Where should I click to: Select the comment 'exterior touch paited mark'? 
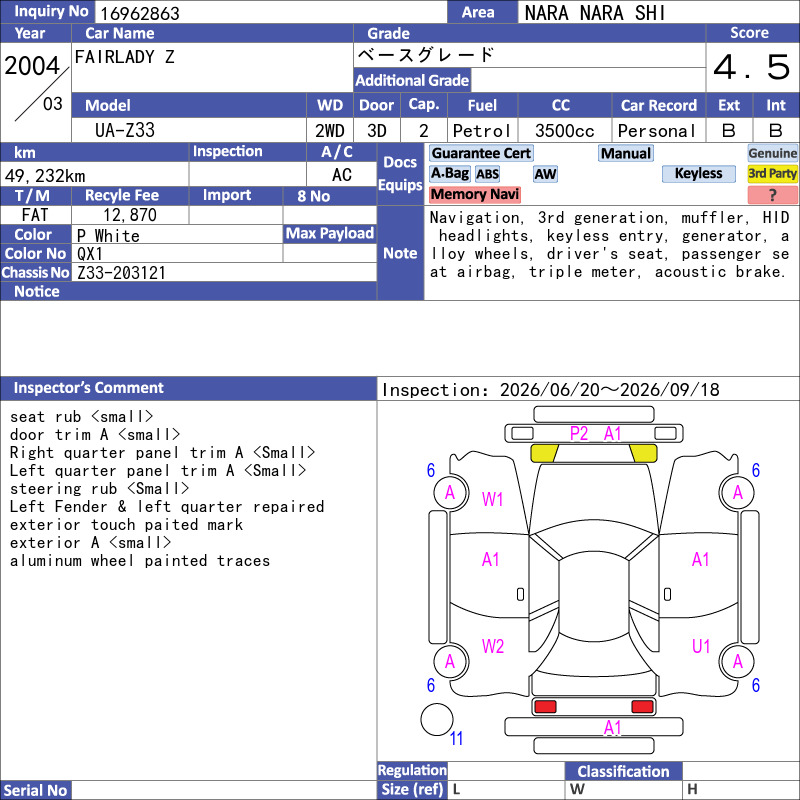pyautogui.click(x=126, y=524)
